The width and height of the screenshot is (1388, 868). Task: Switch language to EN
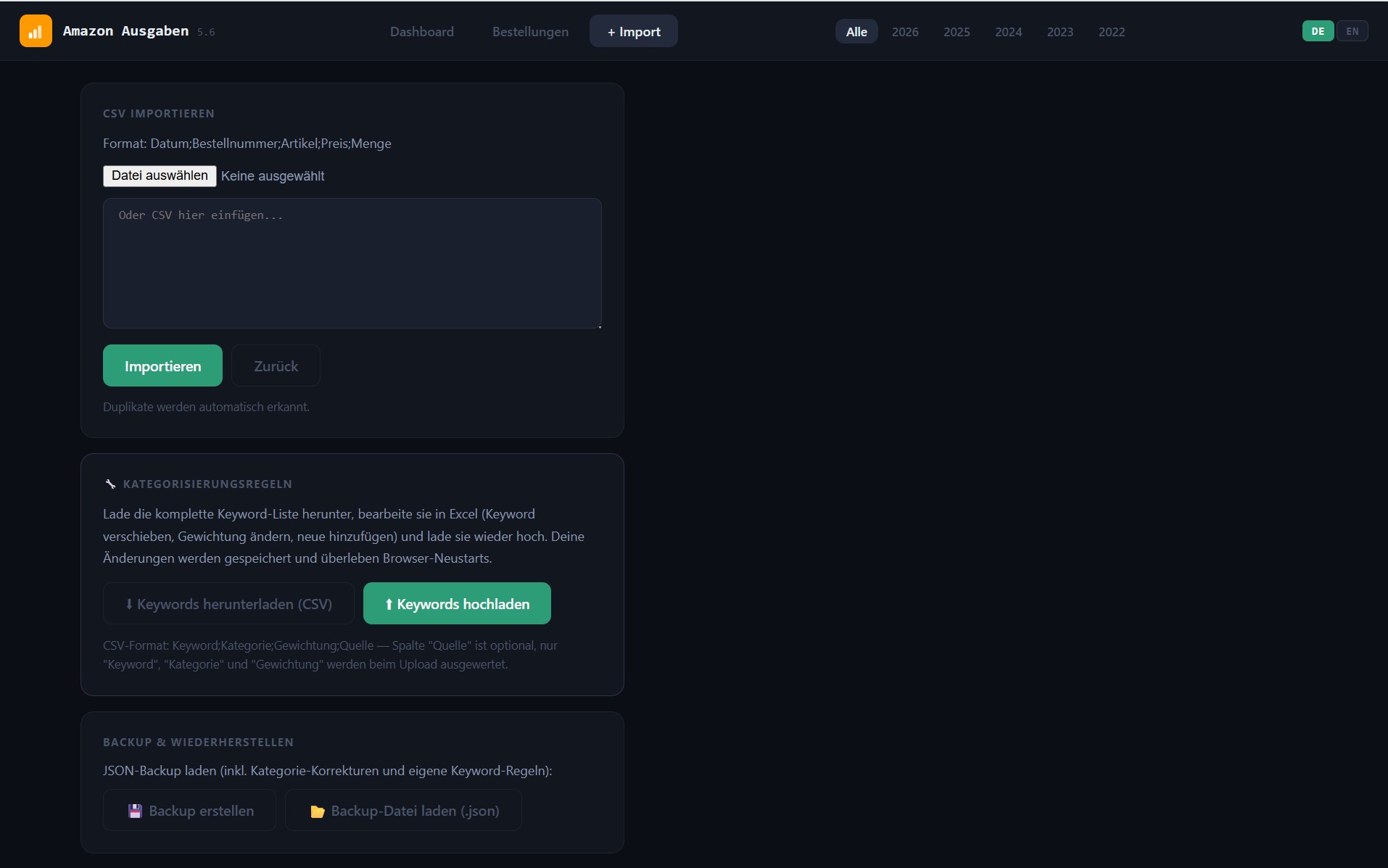[x=1352, y=31]
